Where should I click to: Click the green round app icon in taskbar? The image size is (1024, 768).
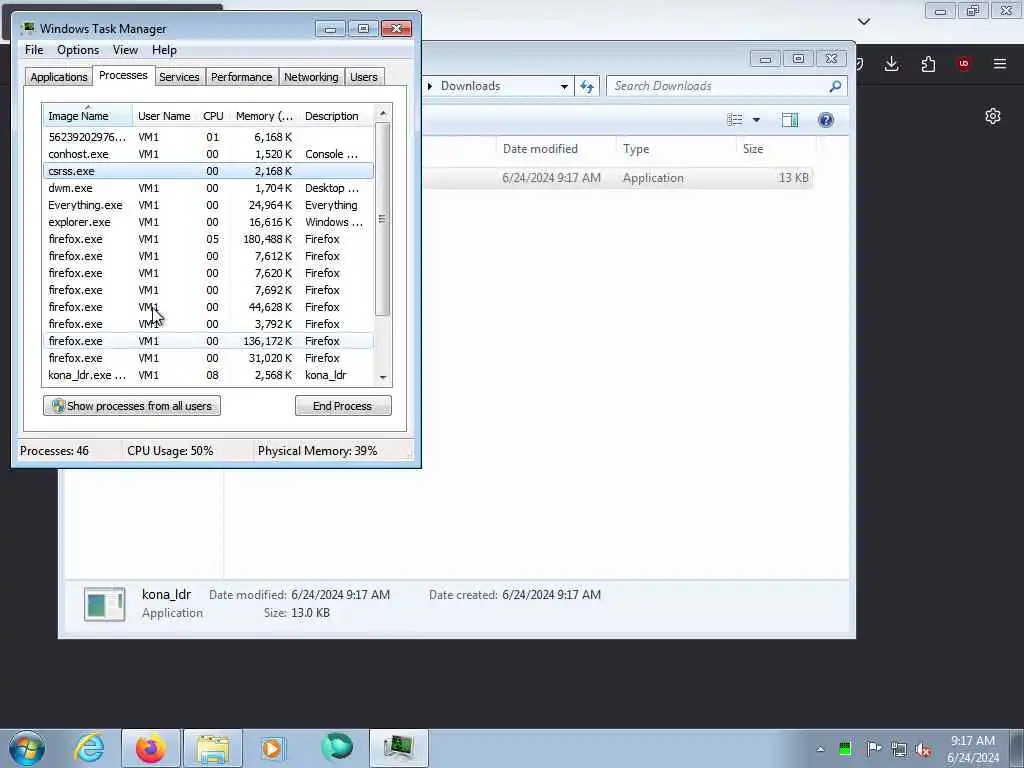(336, 748)
